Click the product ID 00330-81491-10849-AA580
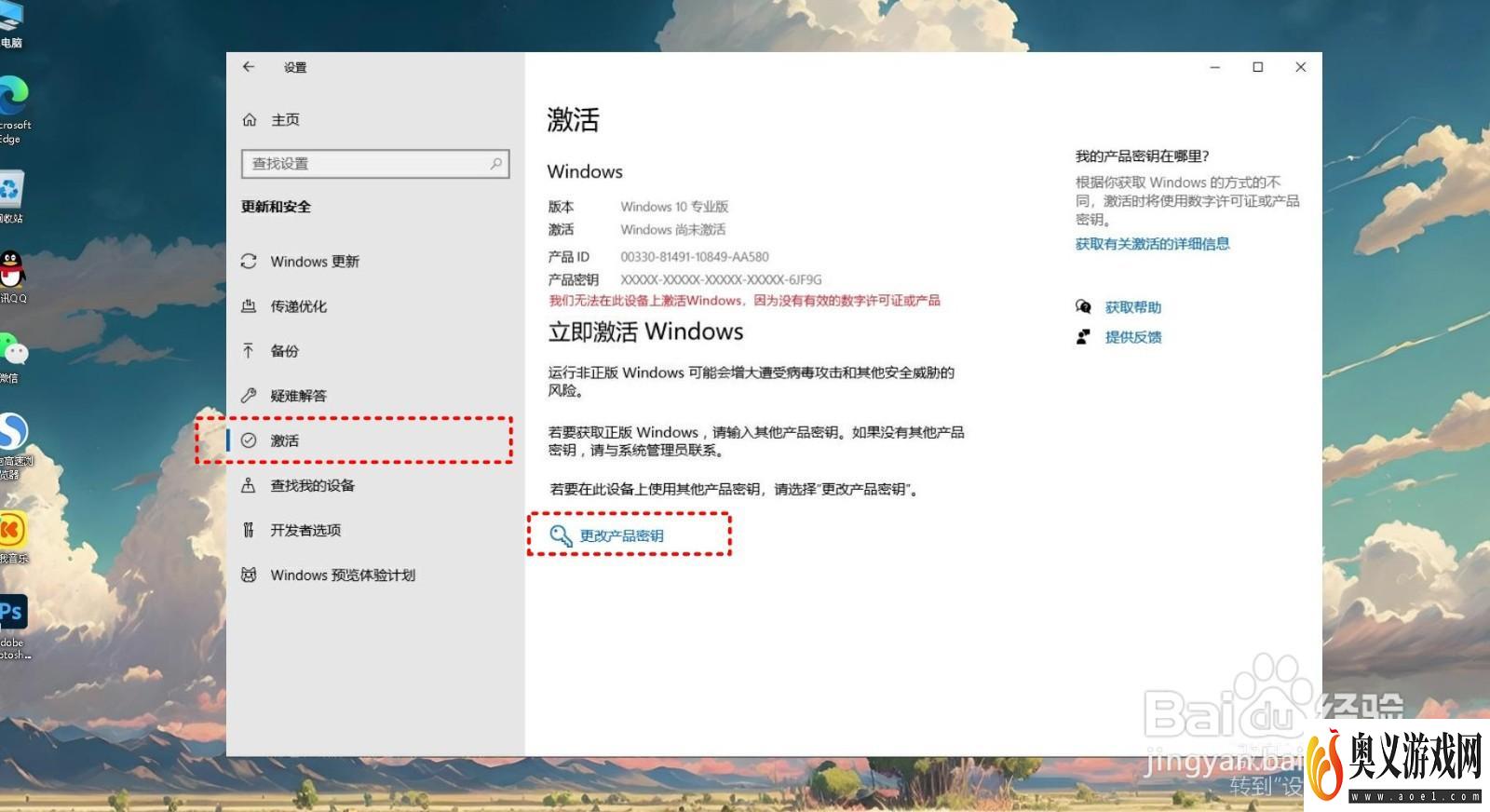The width and height of the screenshot is (1490, 812). pyautogui.click(x=695, y=257)
